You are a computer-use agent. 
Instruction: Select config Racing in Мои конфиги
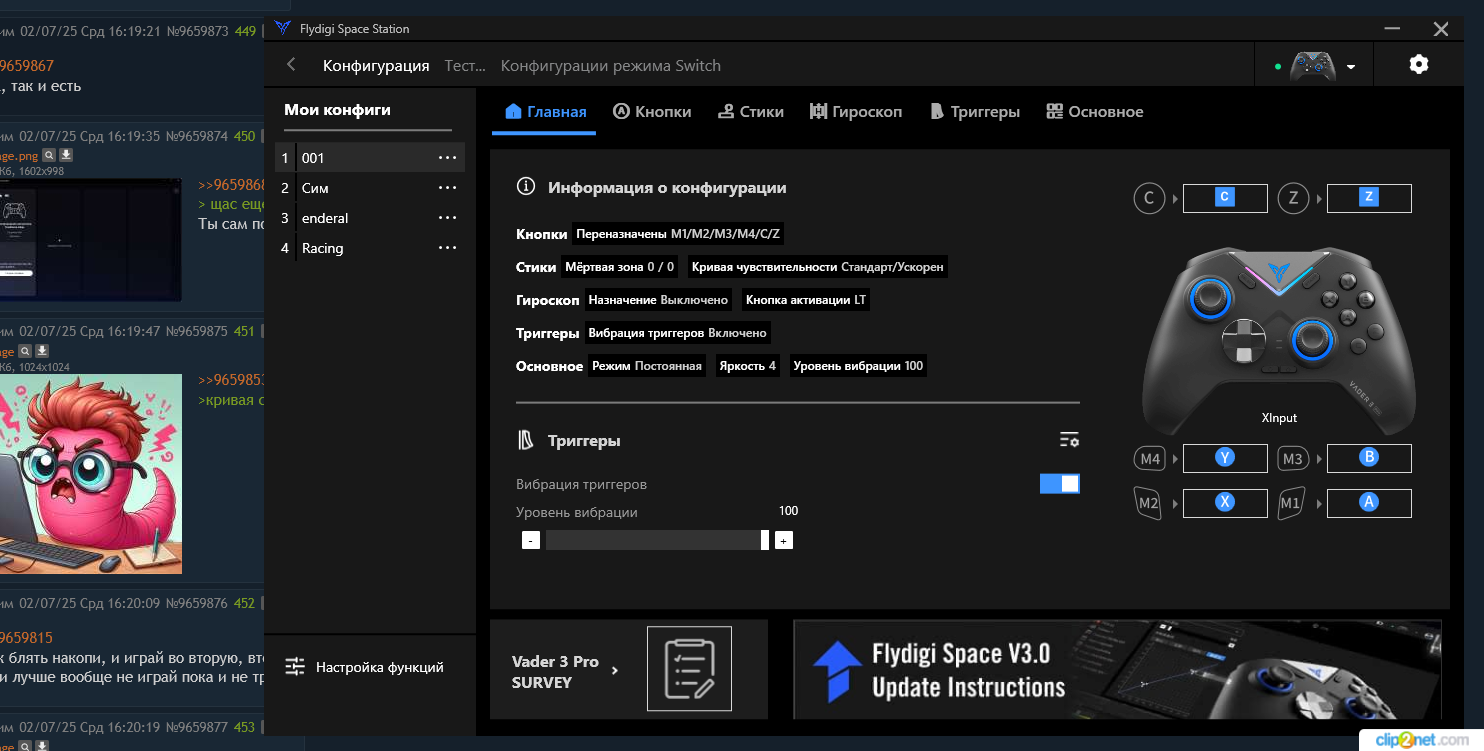(x=370, y=248)
